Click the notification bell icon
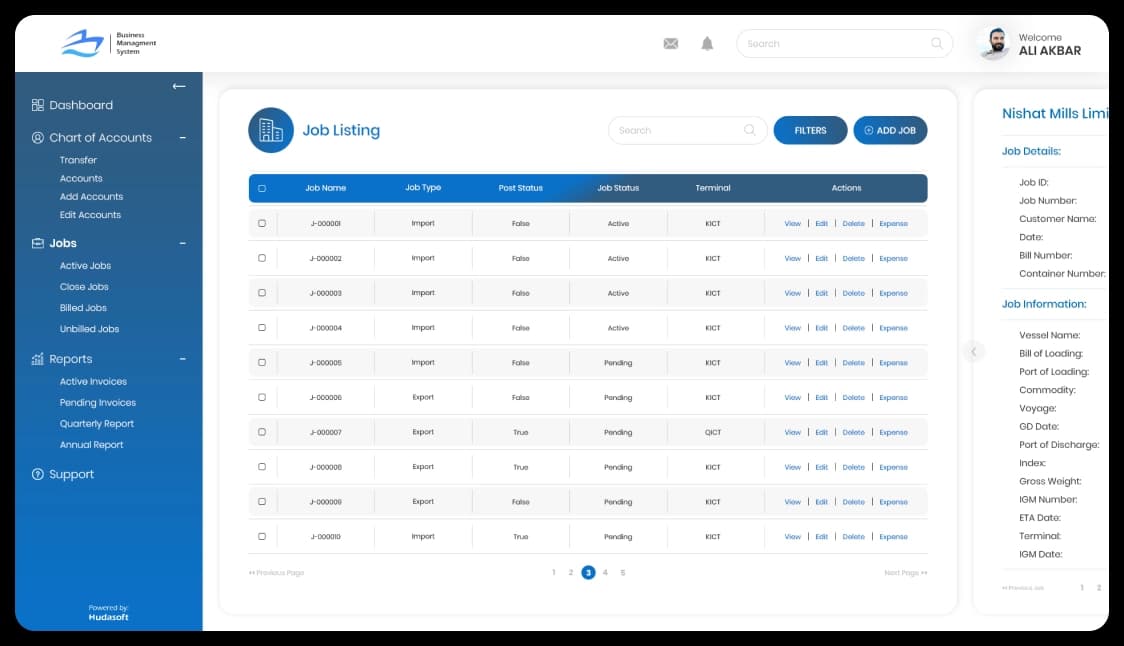 pos(707,44)
